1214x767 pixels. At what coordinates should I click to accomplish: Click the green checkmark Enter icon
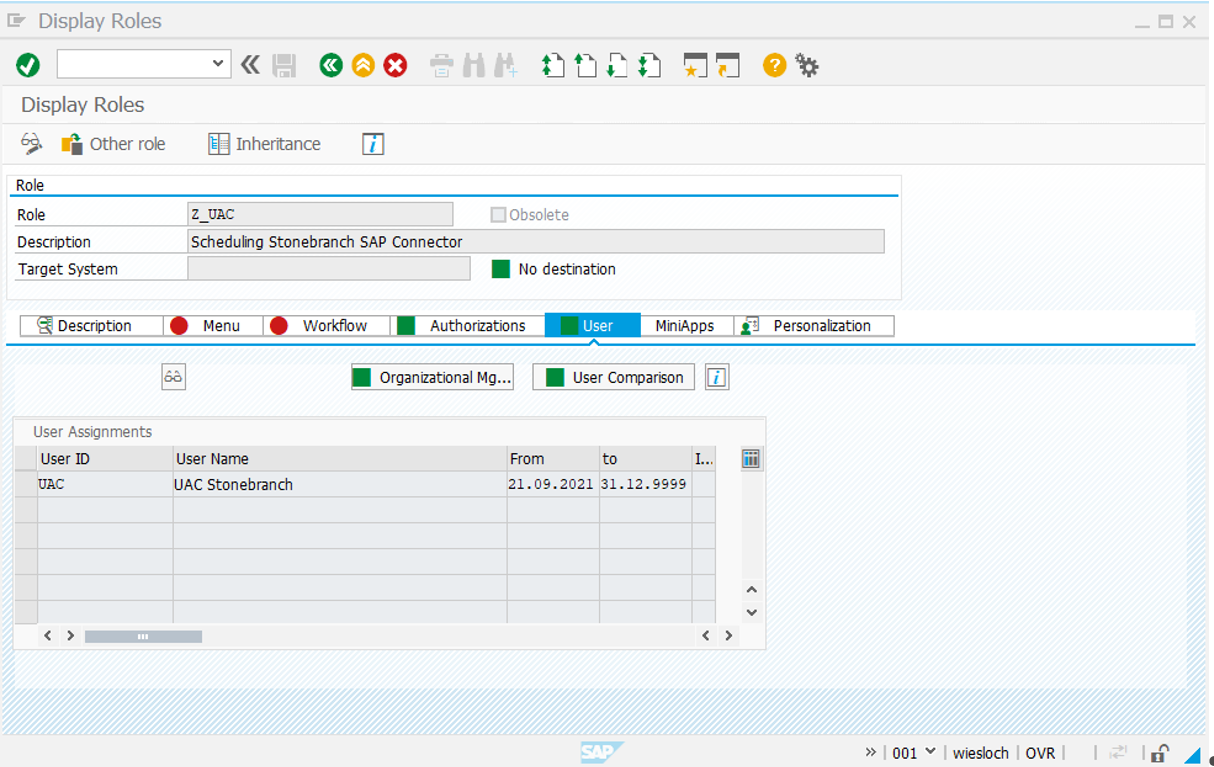pyautogui.click(x=28, y=66)
